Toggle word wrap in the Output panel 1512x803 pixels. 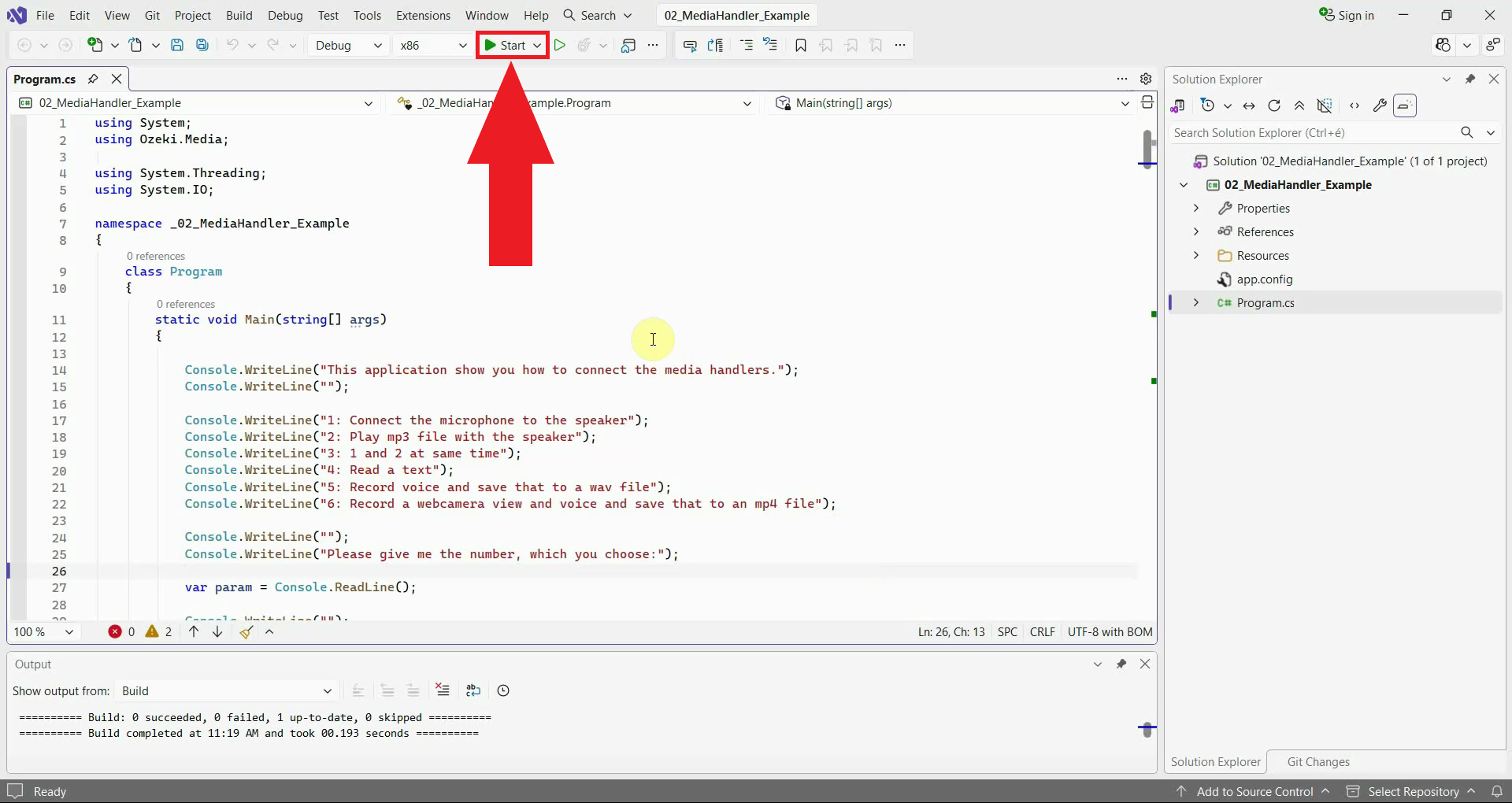(x=473, y=690)
